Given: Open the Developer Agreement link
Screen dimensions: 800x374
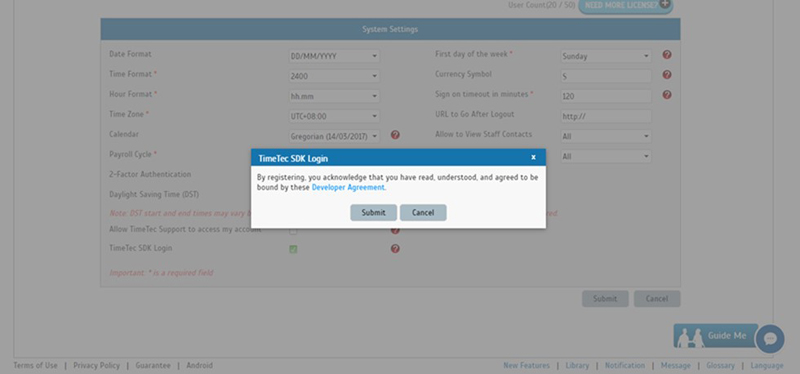Looking at the screenshot, I should pos(348,187).
